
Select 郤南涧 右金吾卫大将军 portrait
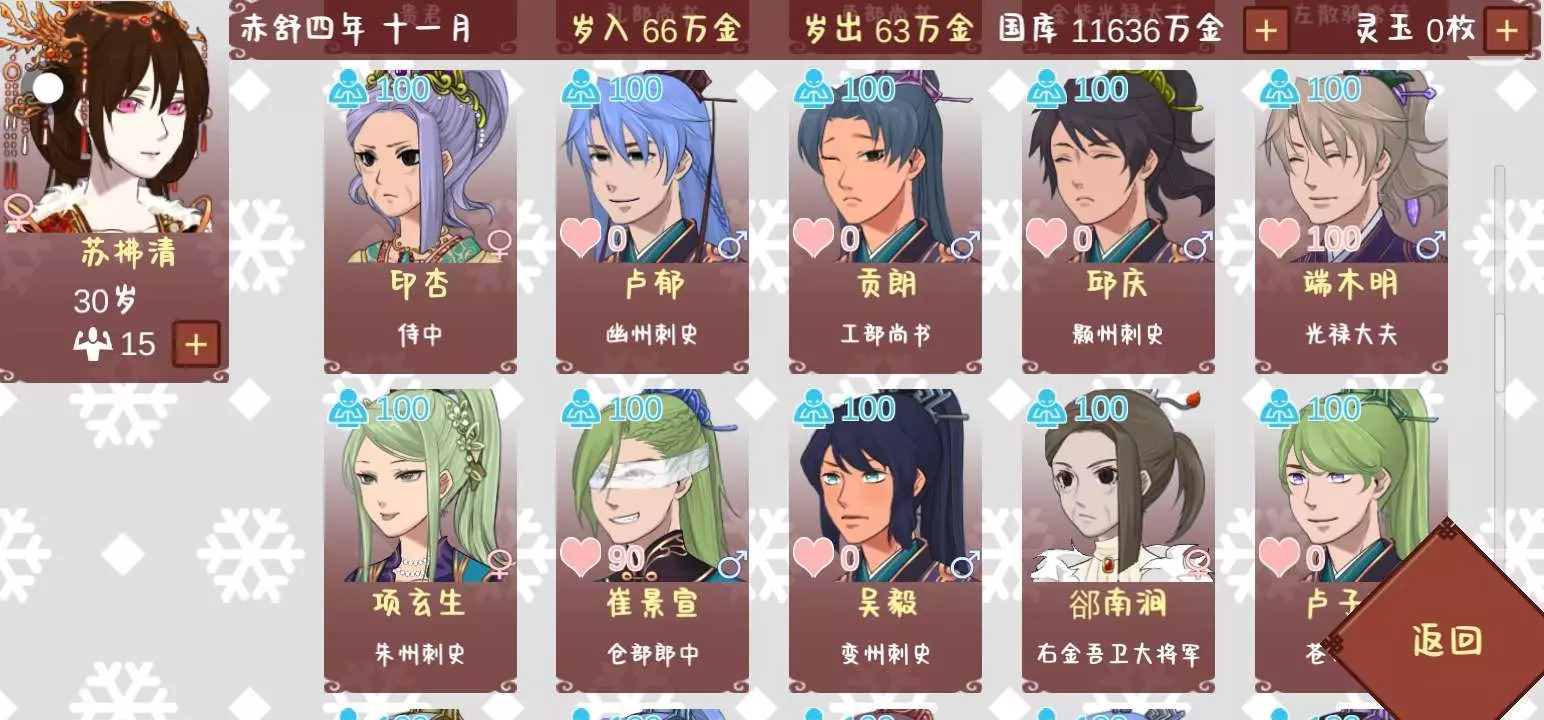pyautogui.click(x=1118, y=485)
